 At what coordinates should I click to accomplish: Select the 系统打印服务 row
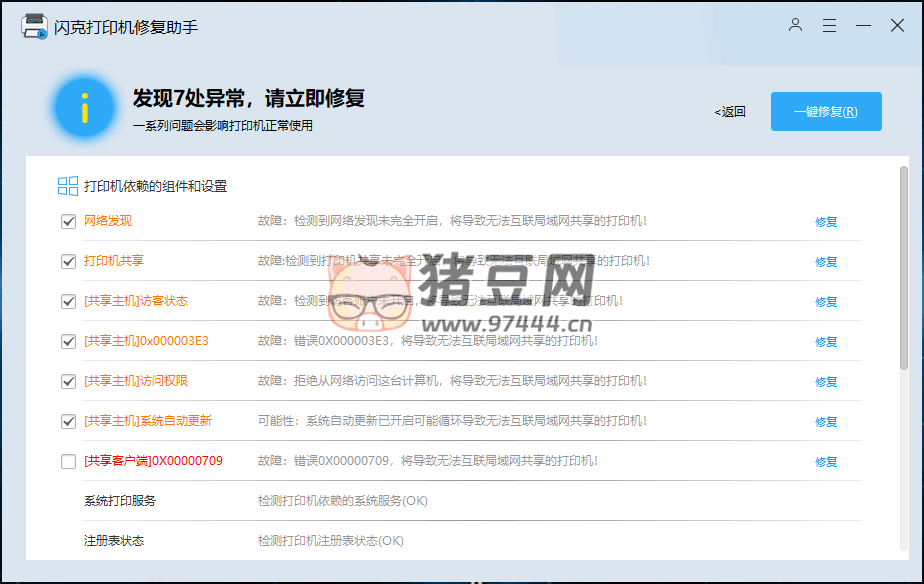pyautogui.click(x=120, y=501)
